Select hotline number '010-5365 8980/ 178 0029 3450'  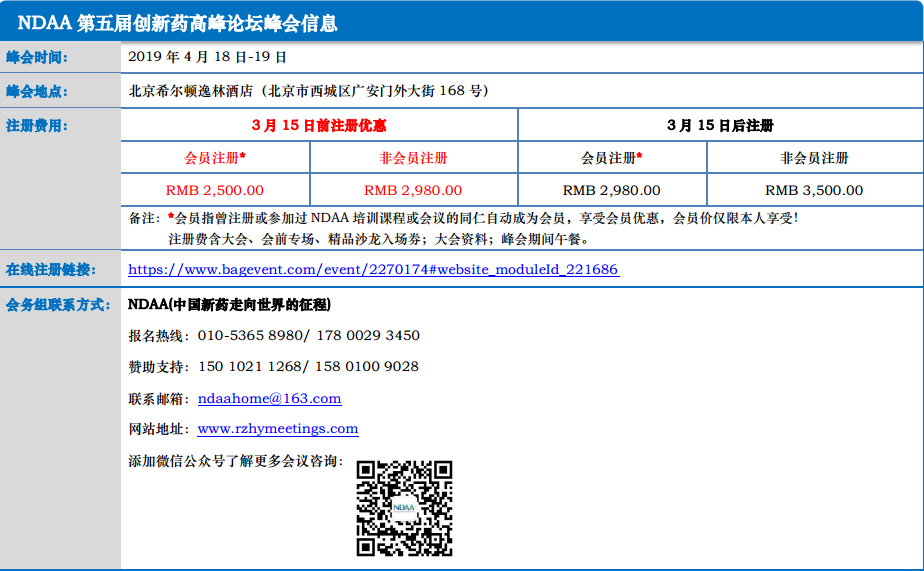(x=309, y=335)
